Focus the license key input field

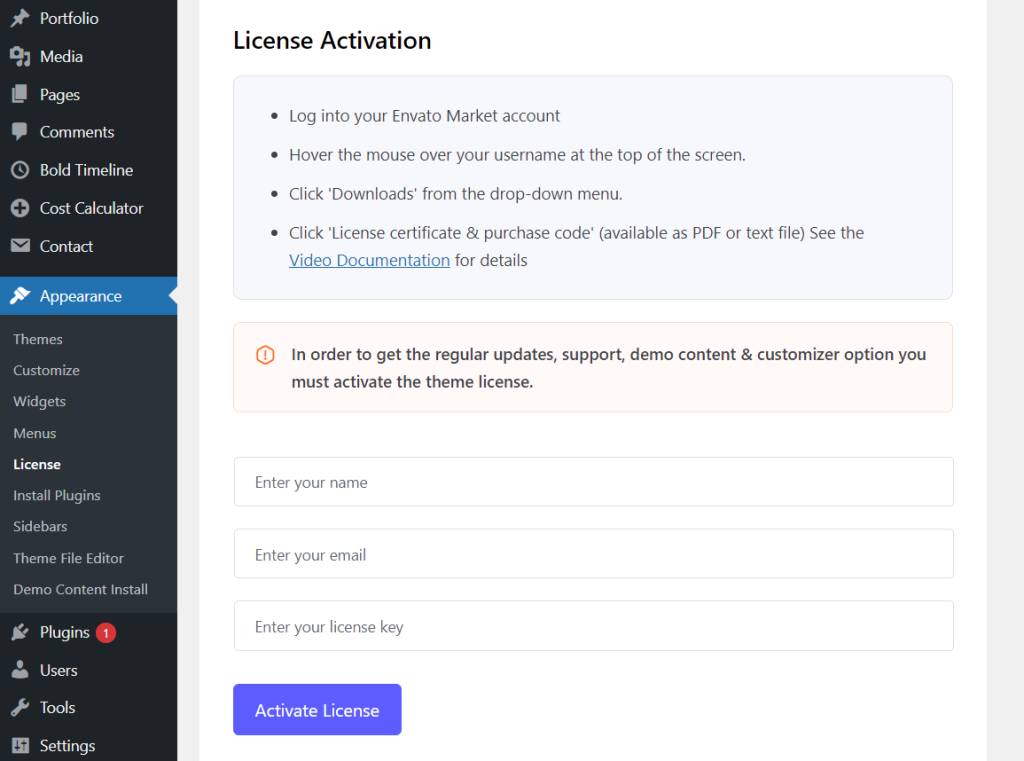pos(592,626)
